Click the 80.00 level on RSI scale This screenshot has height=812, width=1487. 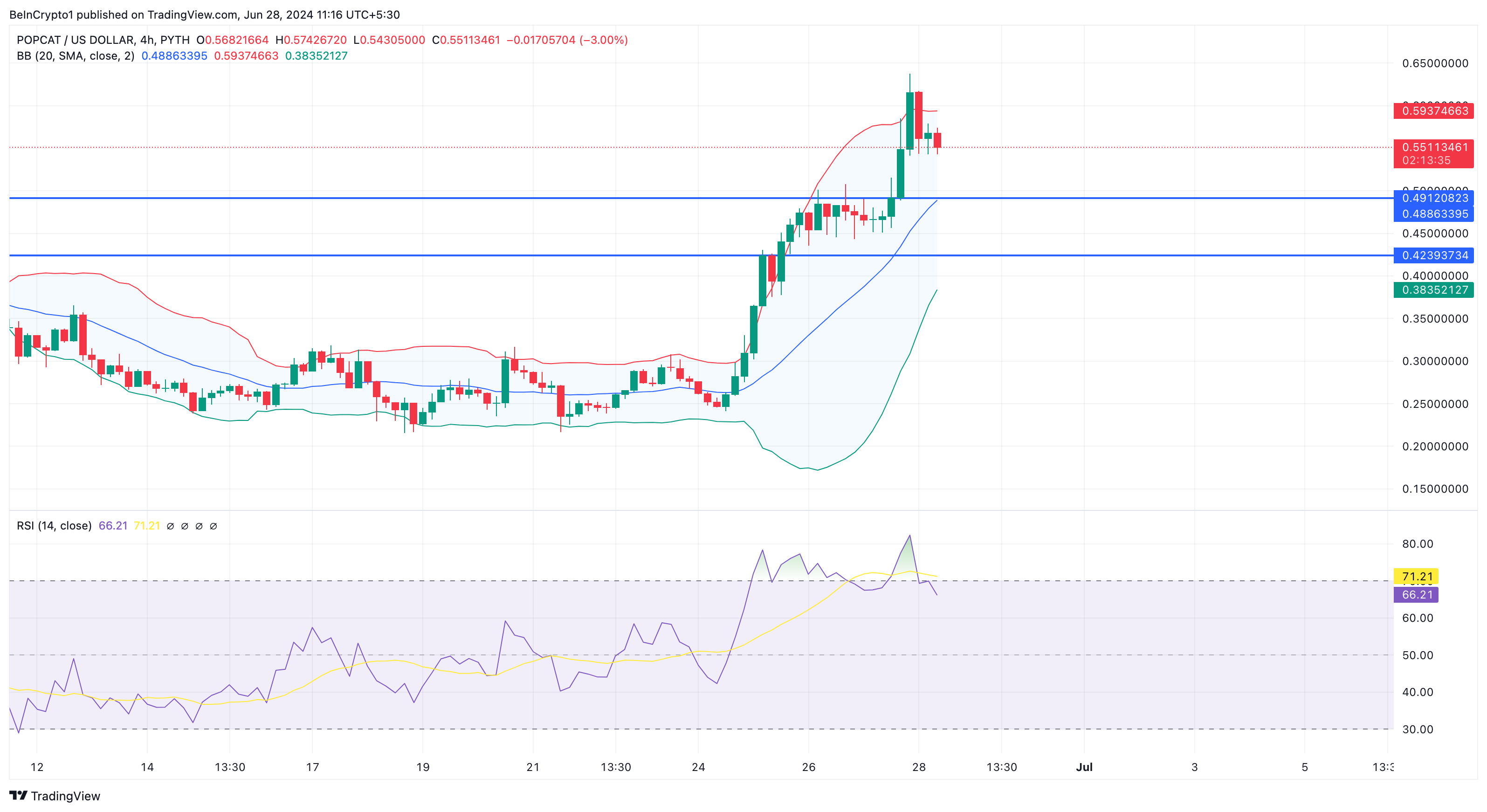(1417, 544)
